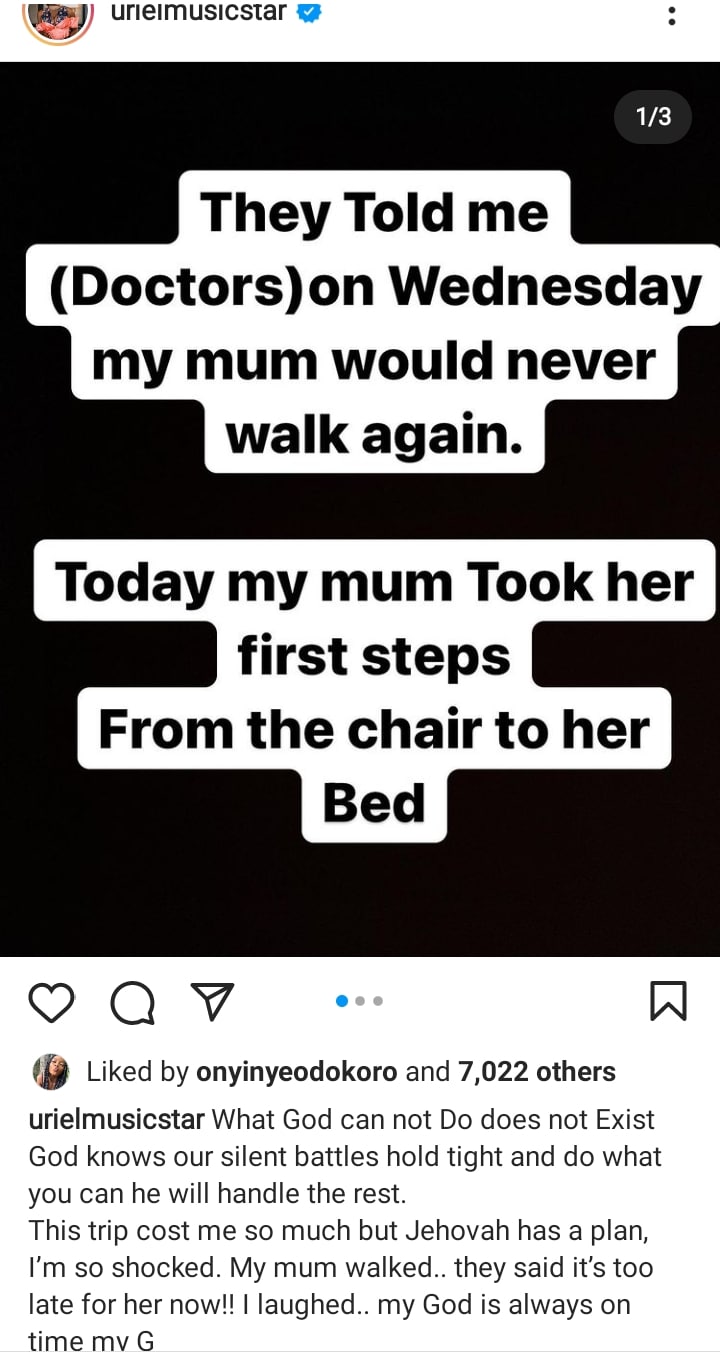Tap the 1/3 slide counter badge
The image size is (720, 1365).
(653, 117)
